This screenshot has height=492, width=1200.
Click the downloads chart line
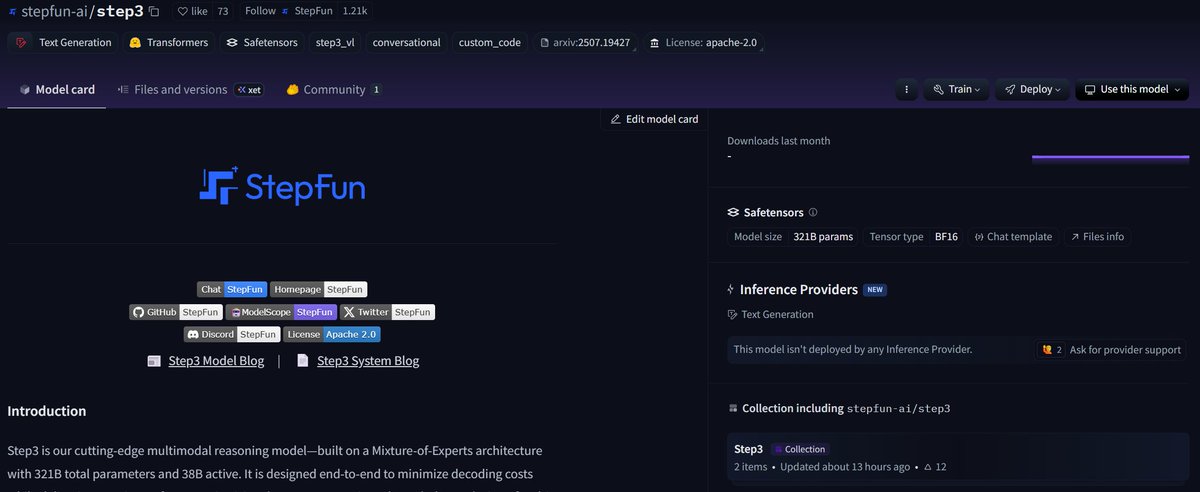(x=1111, y=157)
